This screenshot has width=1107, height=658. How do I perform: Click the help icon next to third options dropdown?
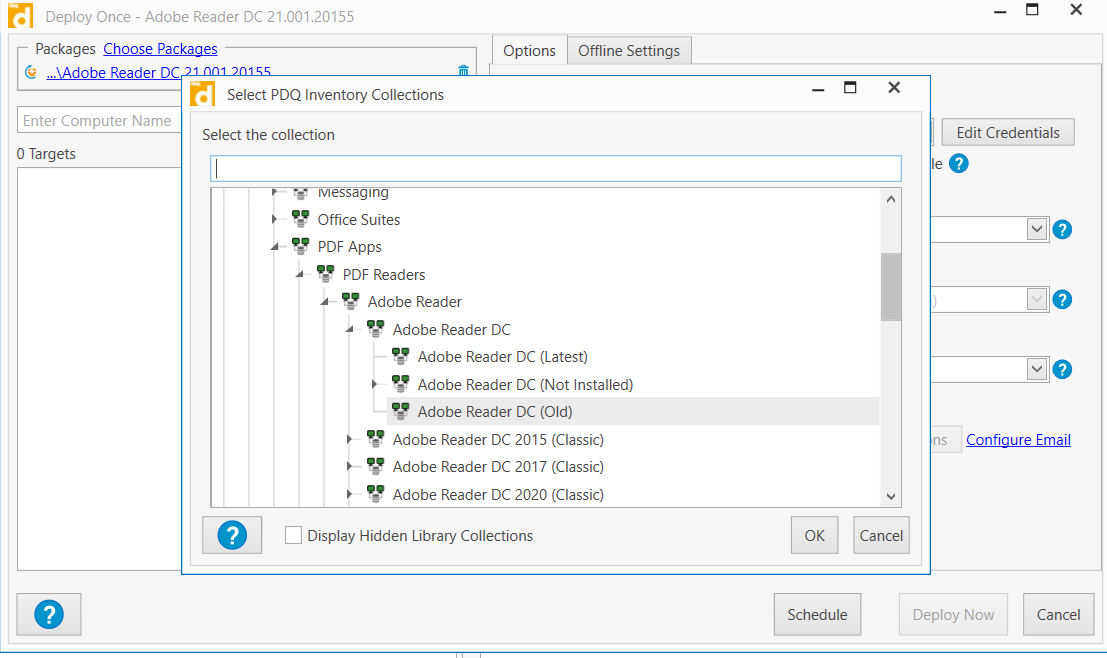coord(1062,369)
